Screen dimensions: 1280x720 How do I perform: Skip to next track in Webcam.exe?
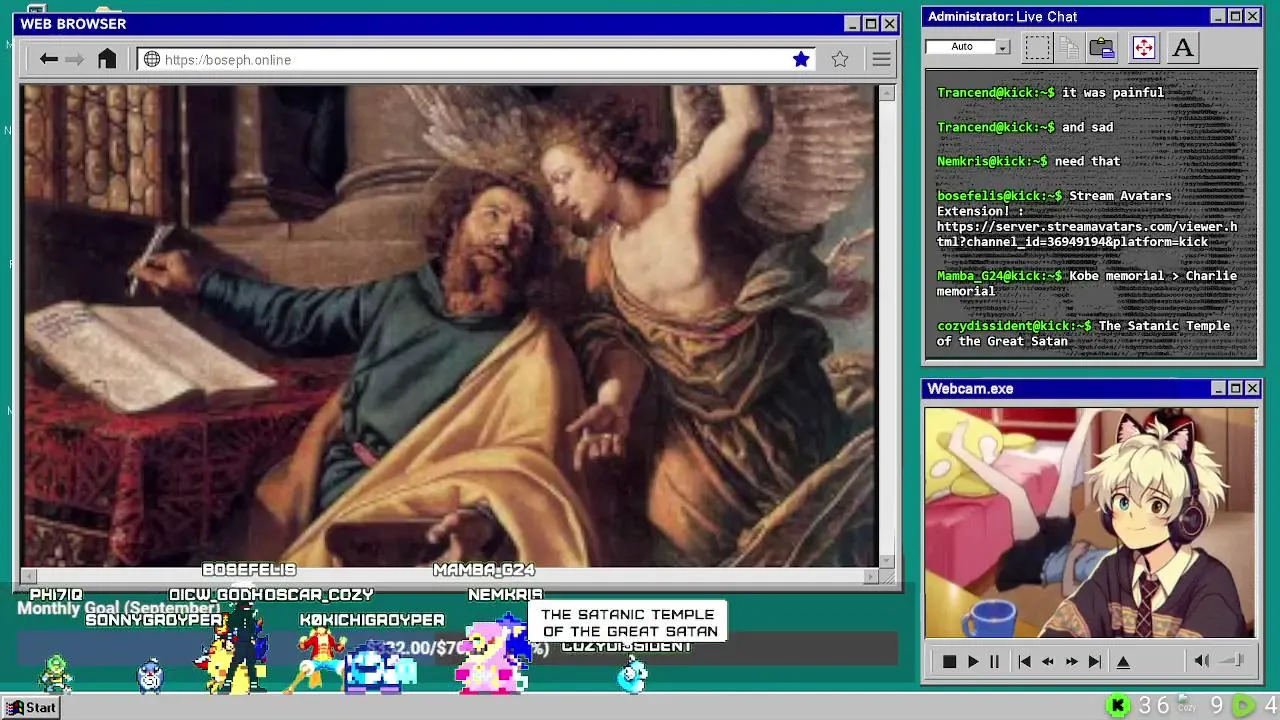1095,661
